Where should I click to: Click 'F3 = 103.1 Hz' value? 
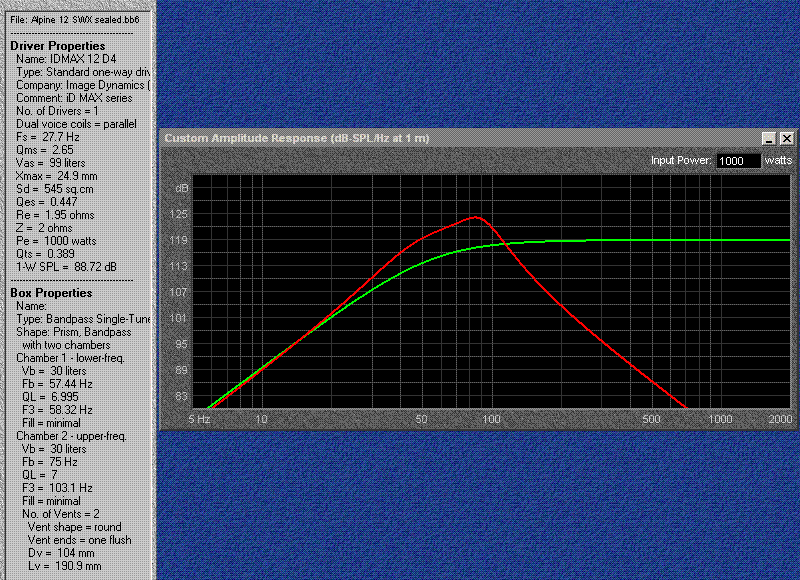[57, 488]
